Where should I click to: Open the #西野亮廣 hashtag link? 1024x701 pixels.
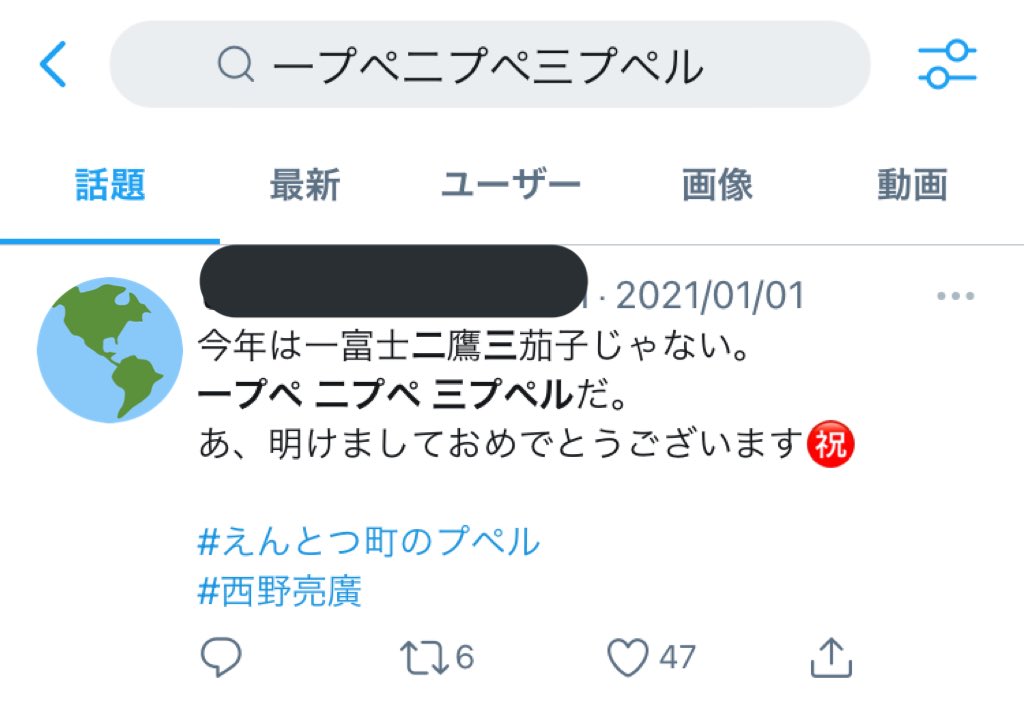pyautogui.click(x=280, y=591)
